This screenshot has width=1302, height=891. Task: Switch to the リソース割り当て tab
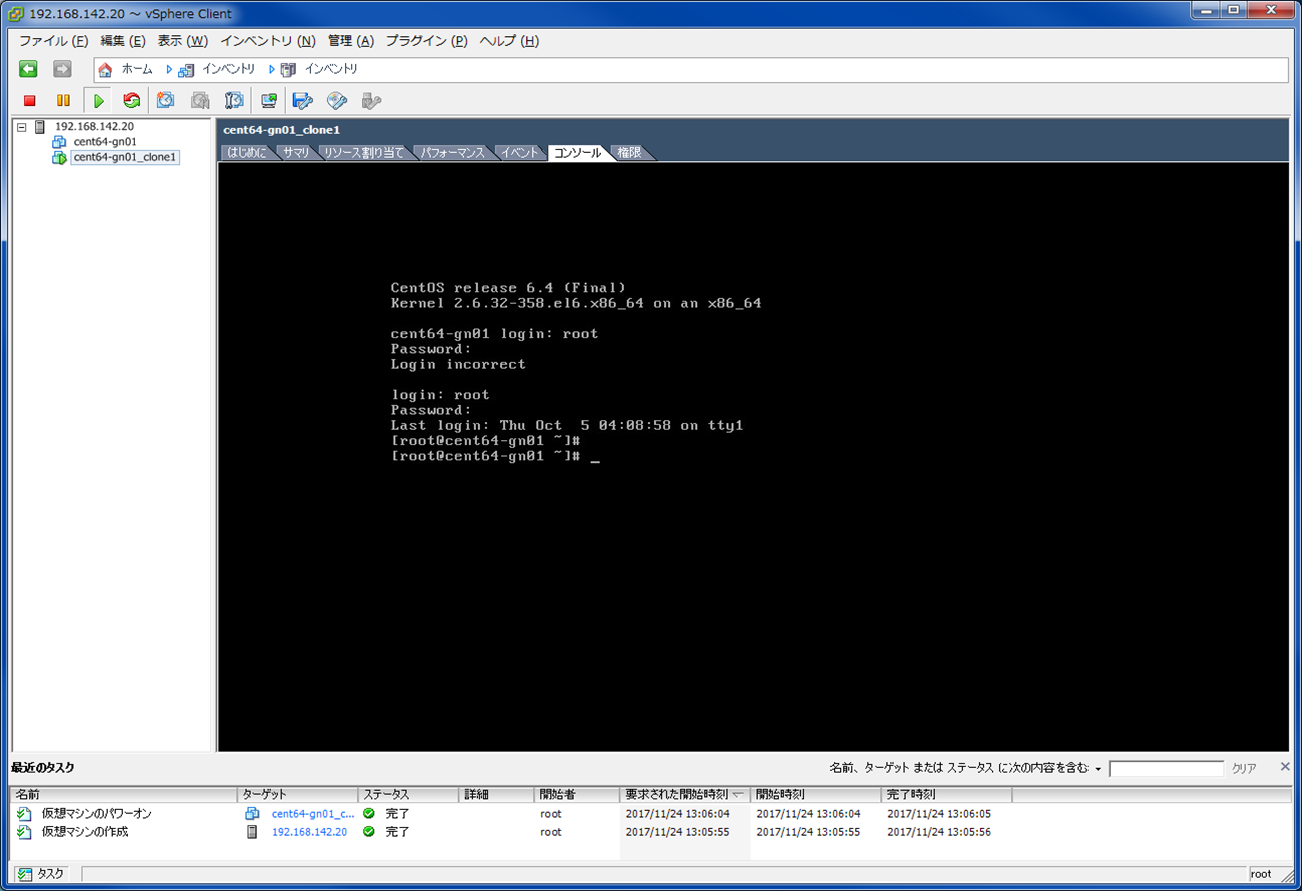pos(363,153)
